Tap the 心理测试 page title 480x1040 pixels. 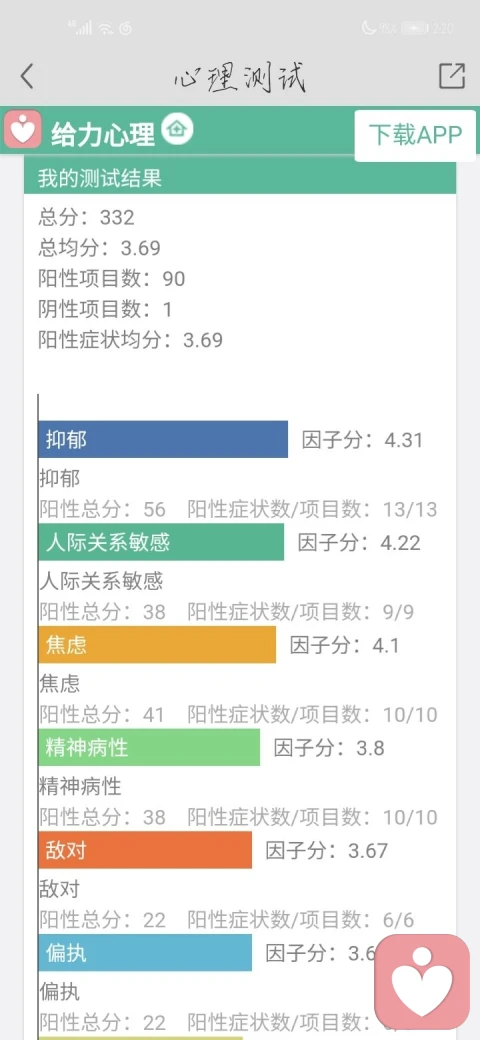point(240,78)
